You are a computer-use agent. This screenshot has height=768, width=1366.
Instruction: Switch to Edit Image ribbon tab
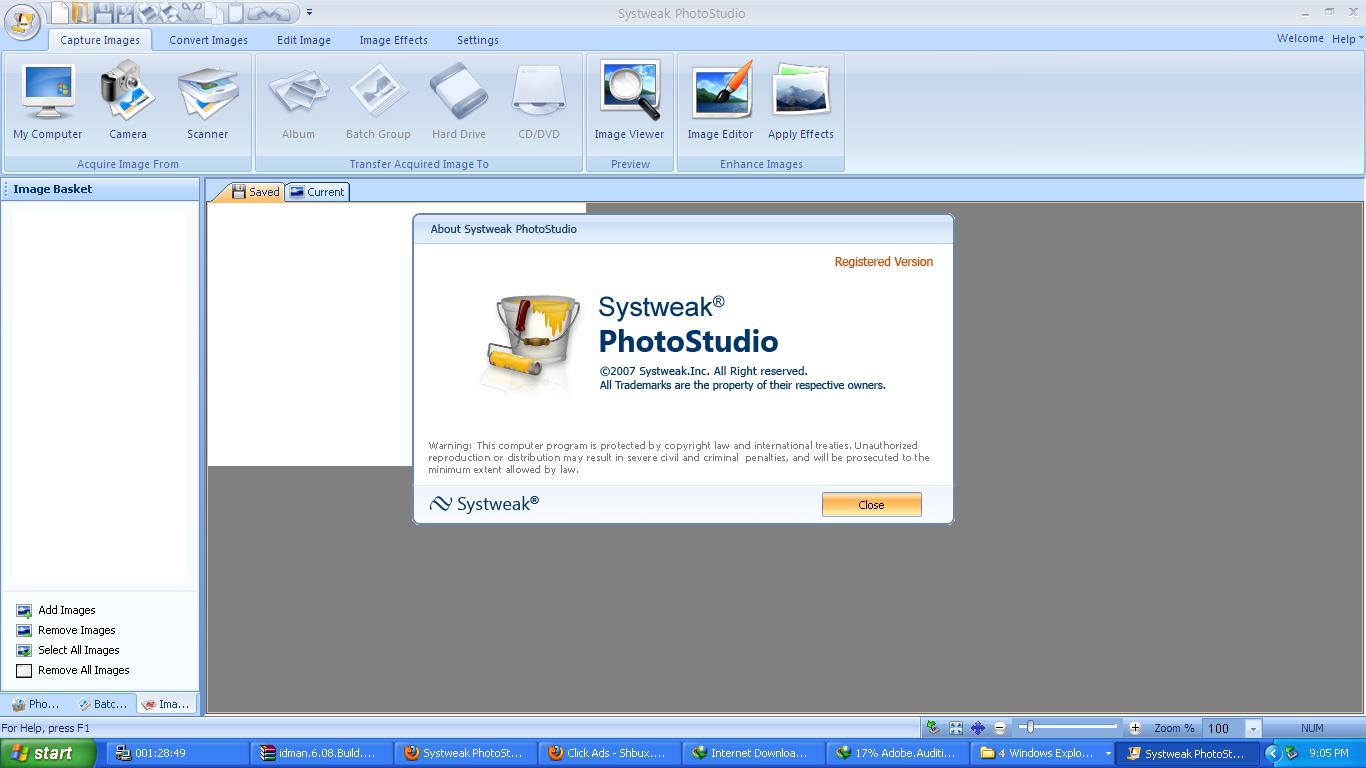[304, 40]
